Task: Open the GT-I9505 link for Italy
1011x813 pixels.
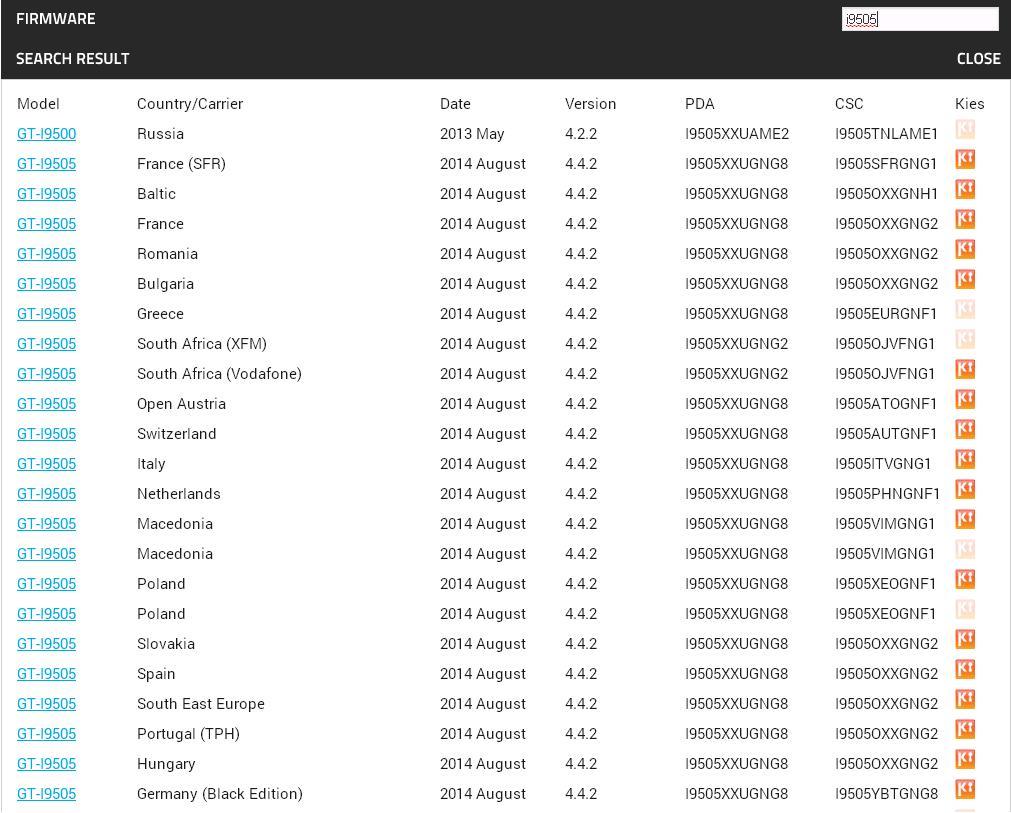Action: coord(46,464)
